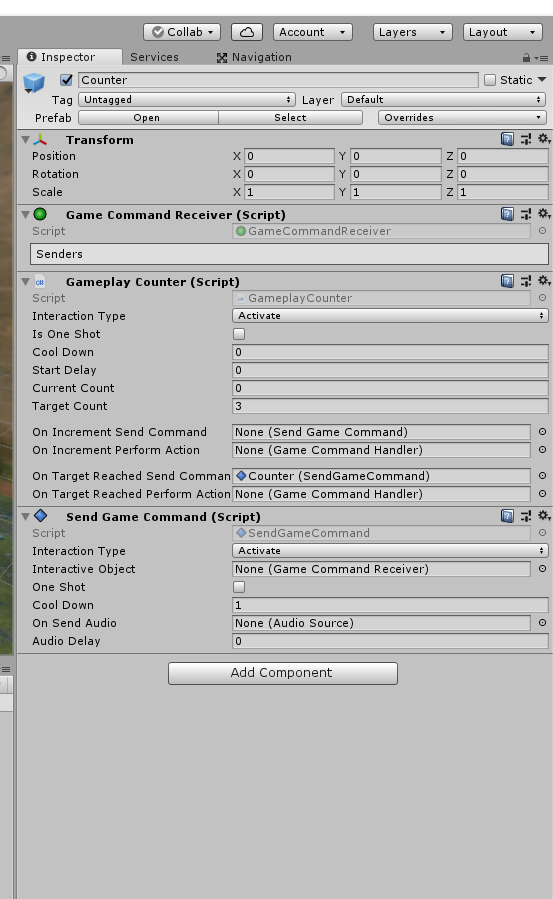Toggle the Counter object active checkbox
This screenshot has height=899, width=553.
(x=66, y=80)
